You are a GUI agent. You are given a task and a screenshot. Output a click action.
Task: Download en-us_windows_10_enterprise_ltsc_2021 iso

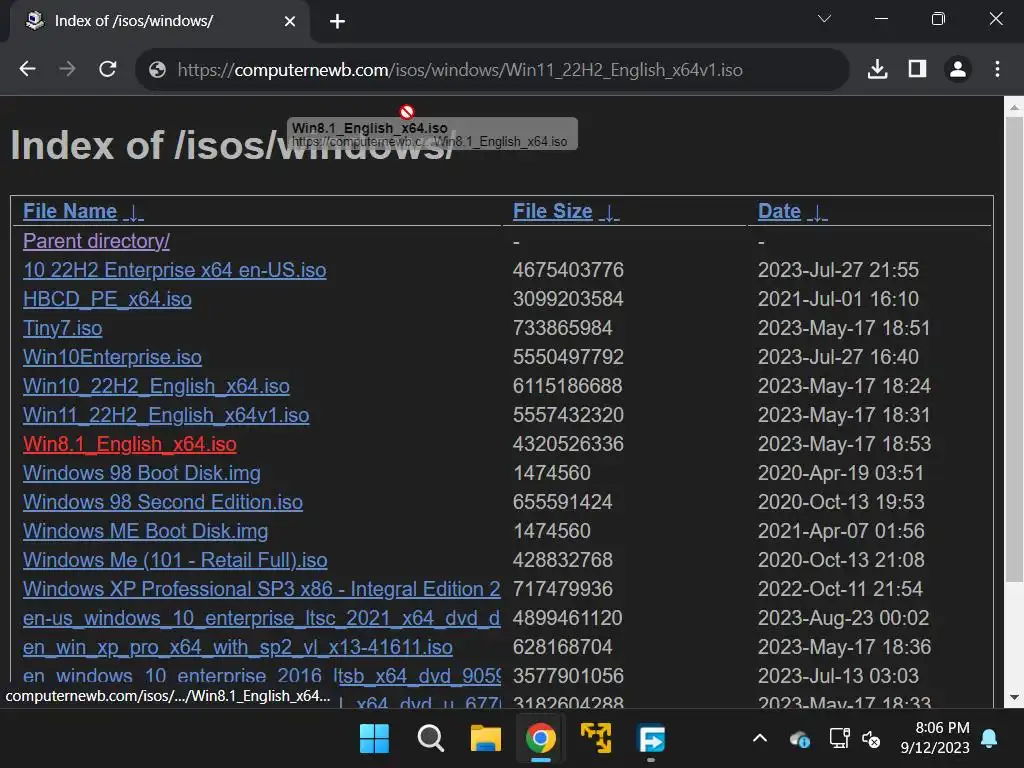coord(261,618)
